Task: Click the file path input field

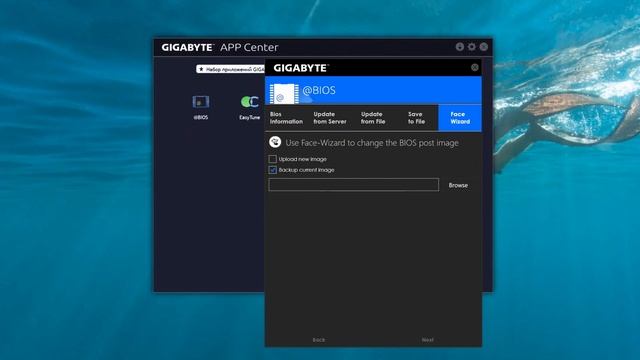Action: [353, 184]
